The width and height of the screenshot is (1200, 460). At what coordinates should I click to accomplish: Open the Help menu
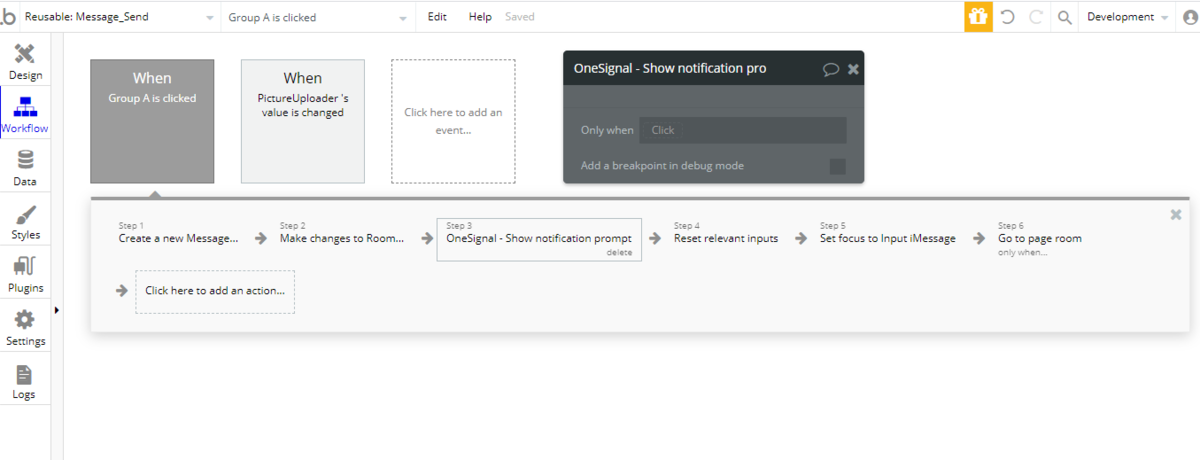coord(480,17)
